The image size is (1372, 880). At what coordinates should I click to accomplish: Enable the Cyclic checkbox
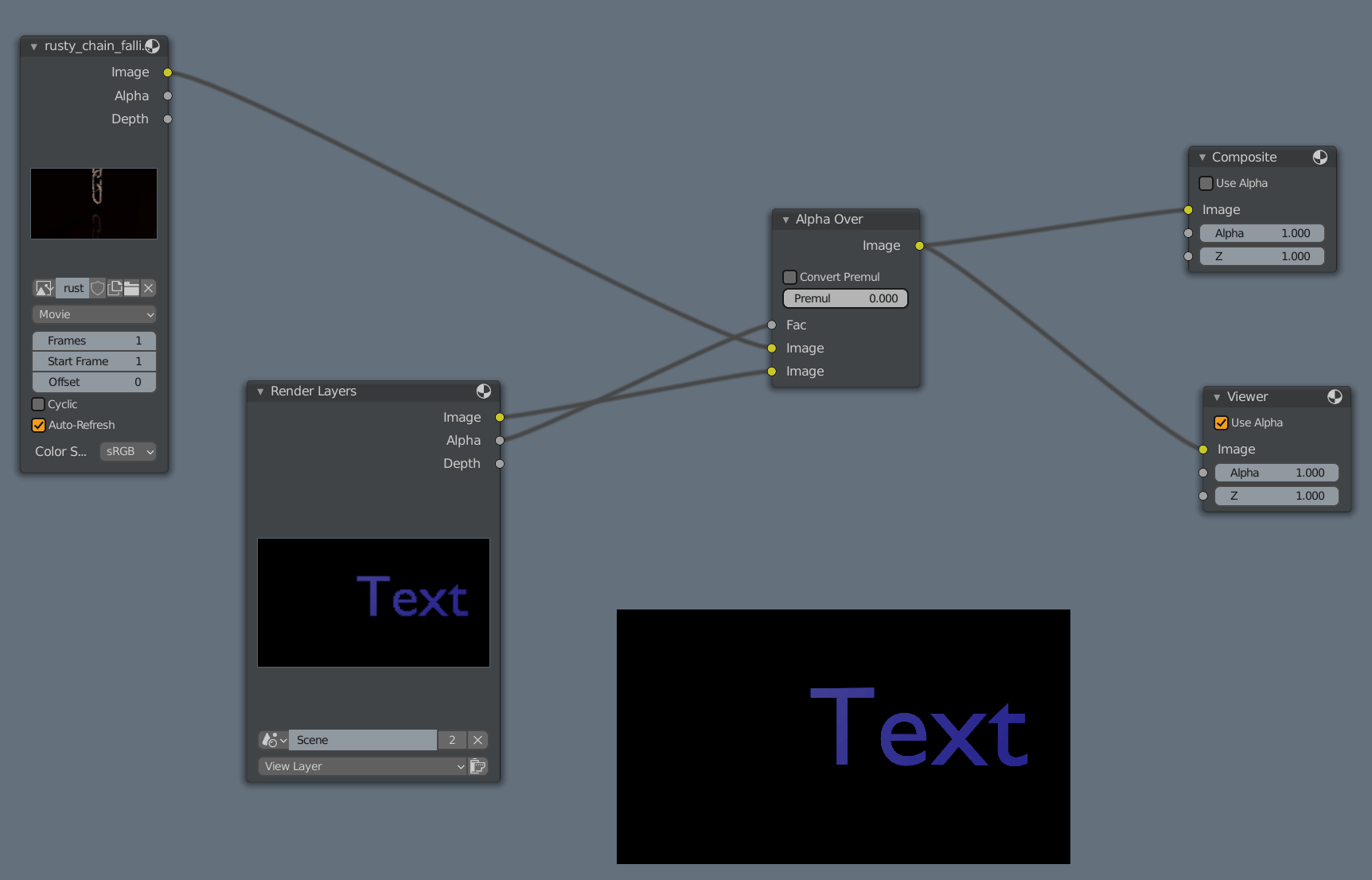pyautogui.click(x=38, y=403)
